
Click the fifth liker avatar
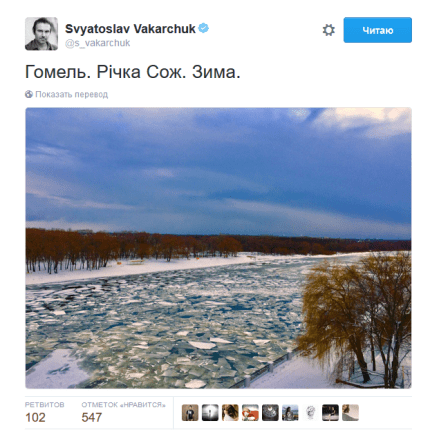coord(270,413)
